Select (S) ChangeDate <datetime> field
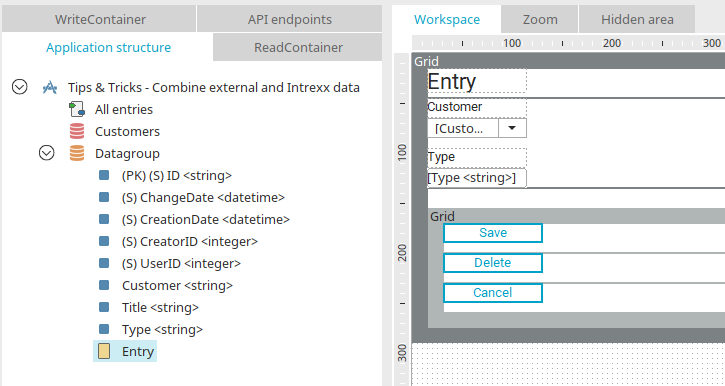 tap(203, 197)
